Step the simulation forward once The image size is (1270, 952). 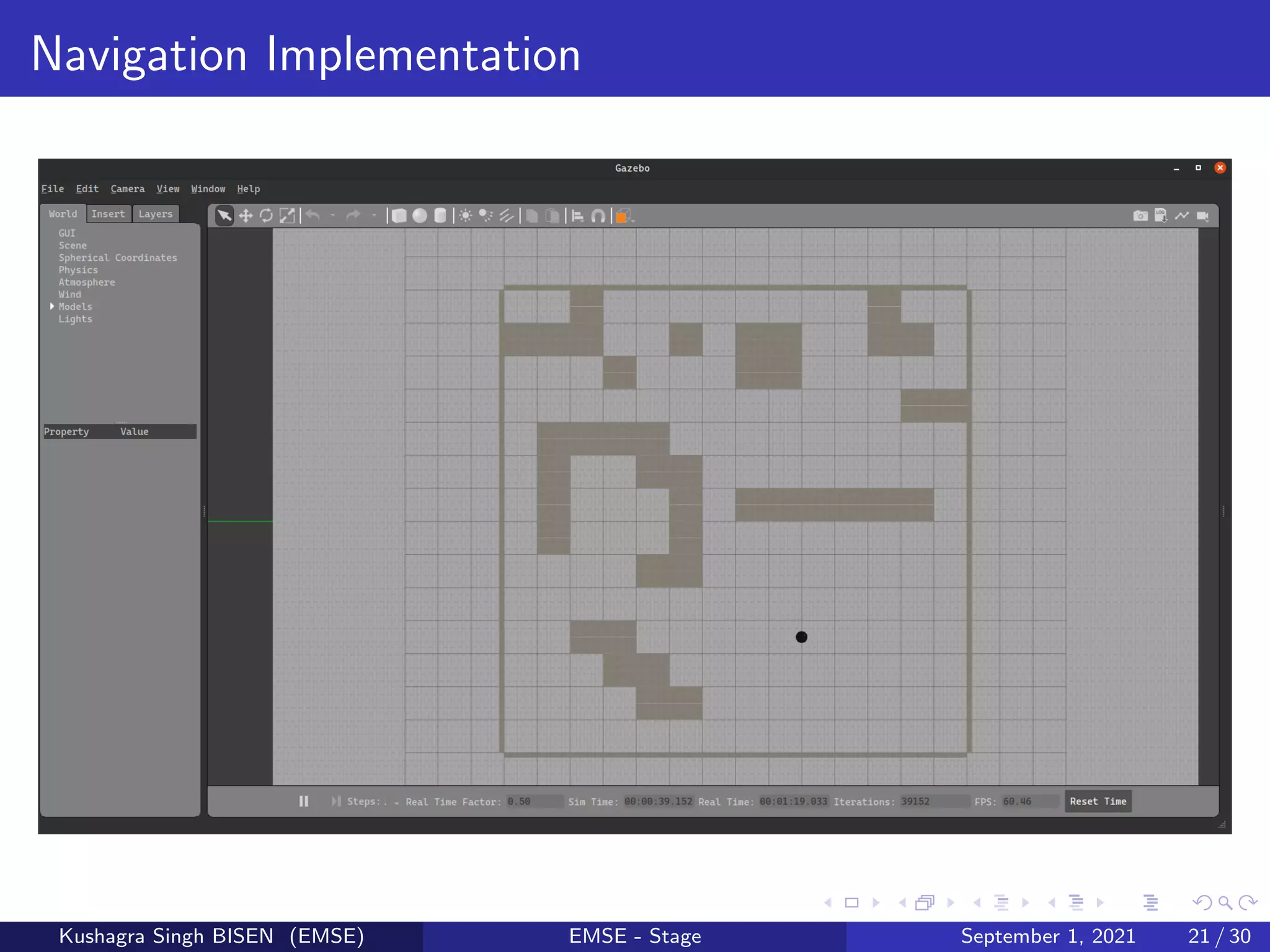[336, 801]
